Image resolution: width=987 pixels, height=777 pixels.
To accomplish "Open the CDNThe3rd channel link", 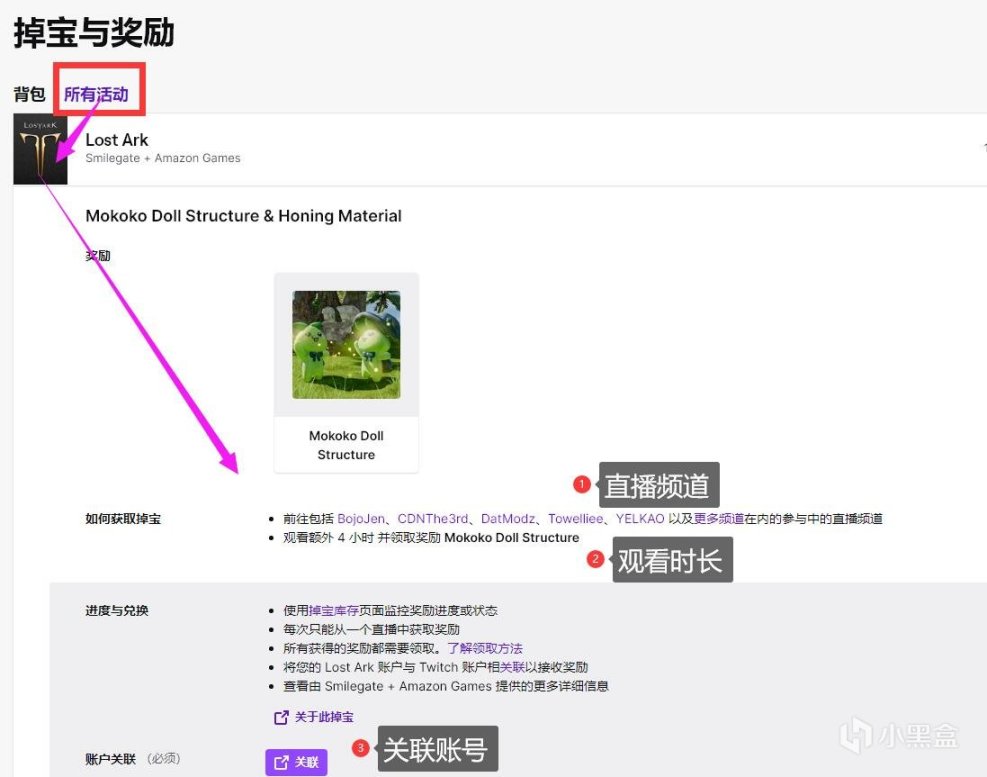I will tap(432, 519).
